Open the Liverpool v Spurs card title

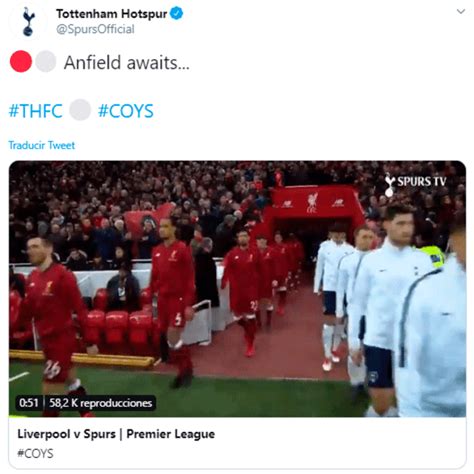point(116,434)
